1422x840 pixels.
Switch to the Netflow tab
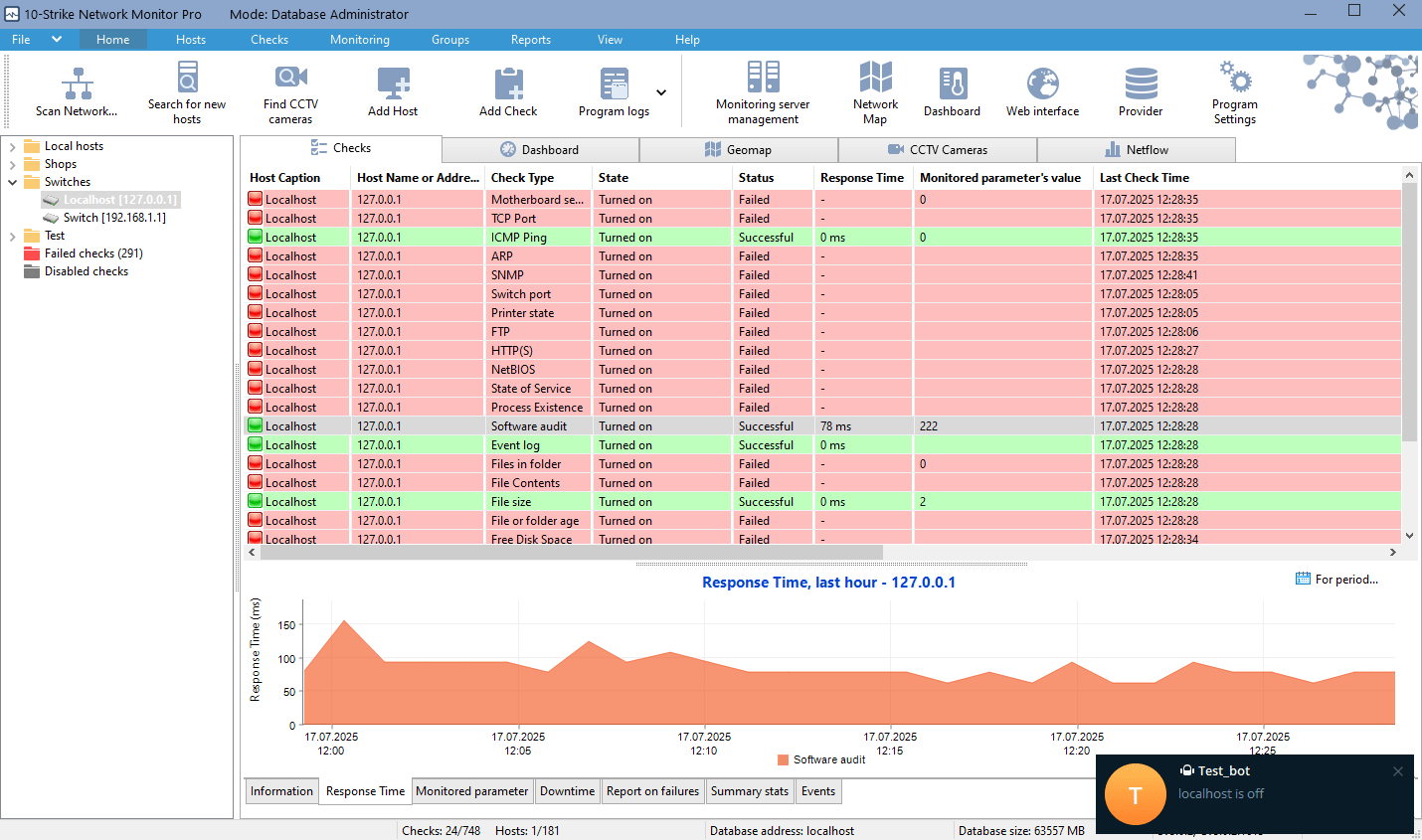(1137, 150)
